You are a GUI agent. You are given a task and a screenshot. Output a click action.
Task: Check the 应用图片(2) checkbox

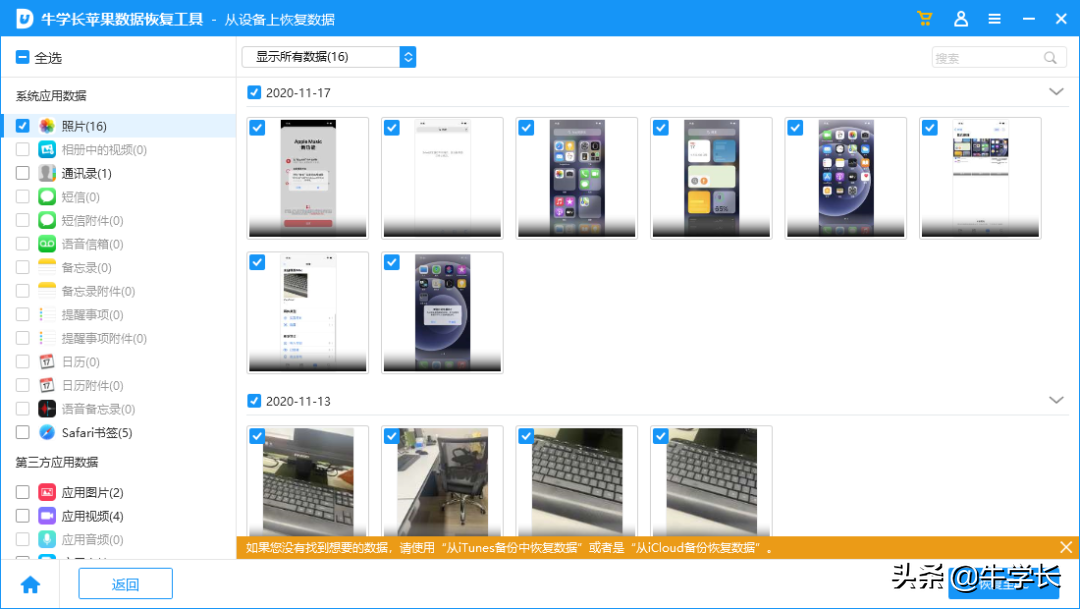23,492
